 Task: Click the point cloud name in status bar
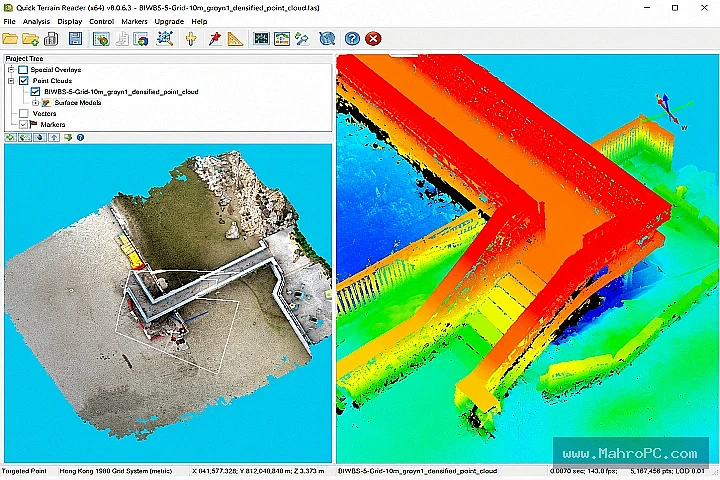pos(417,471)
